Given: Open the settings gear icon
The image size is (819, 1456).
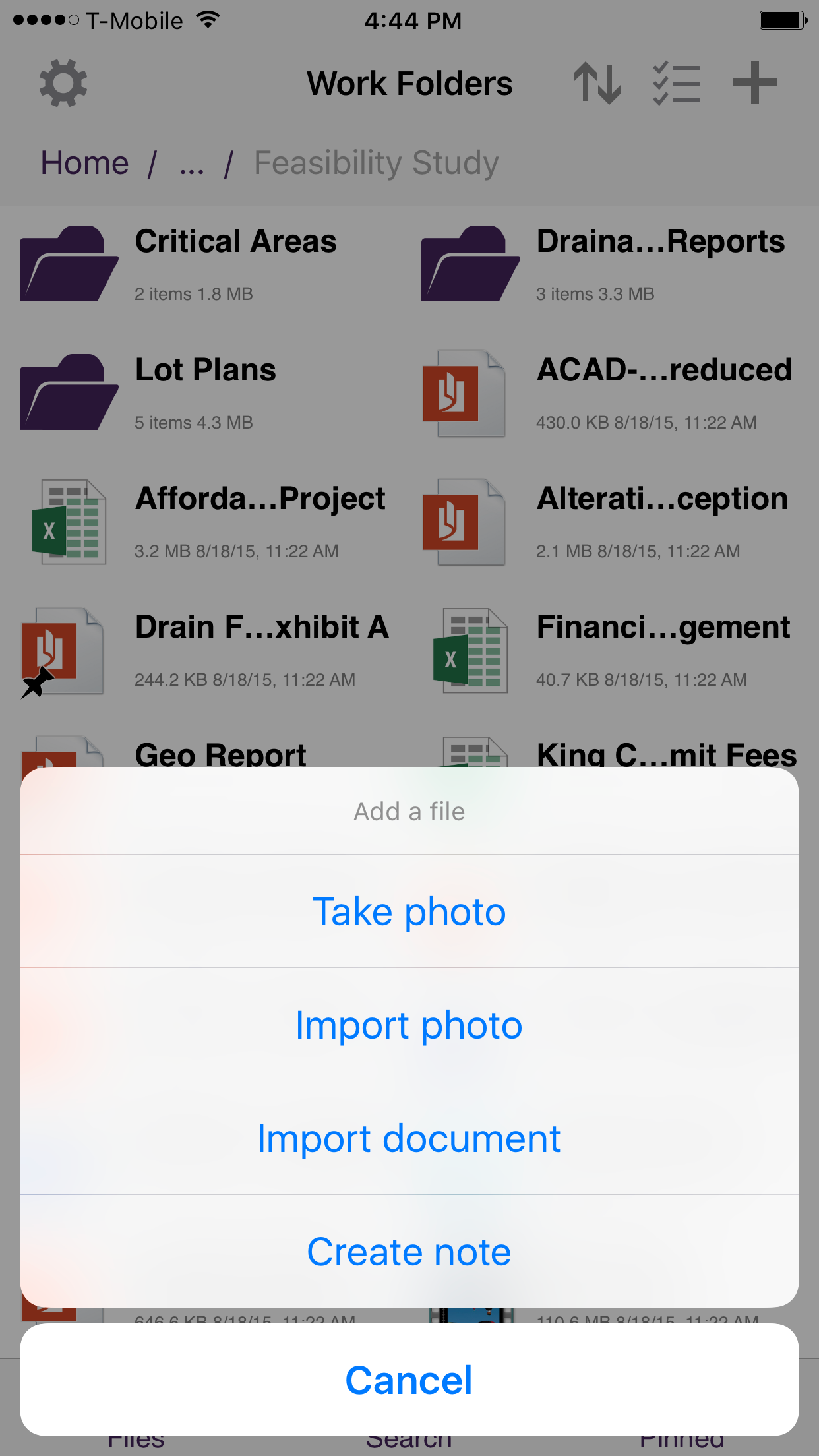Looking at the screenshot, I should [x=63, y=84].
